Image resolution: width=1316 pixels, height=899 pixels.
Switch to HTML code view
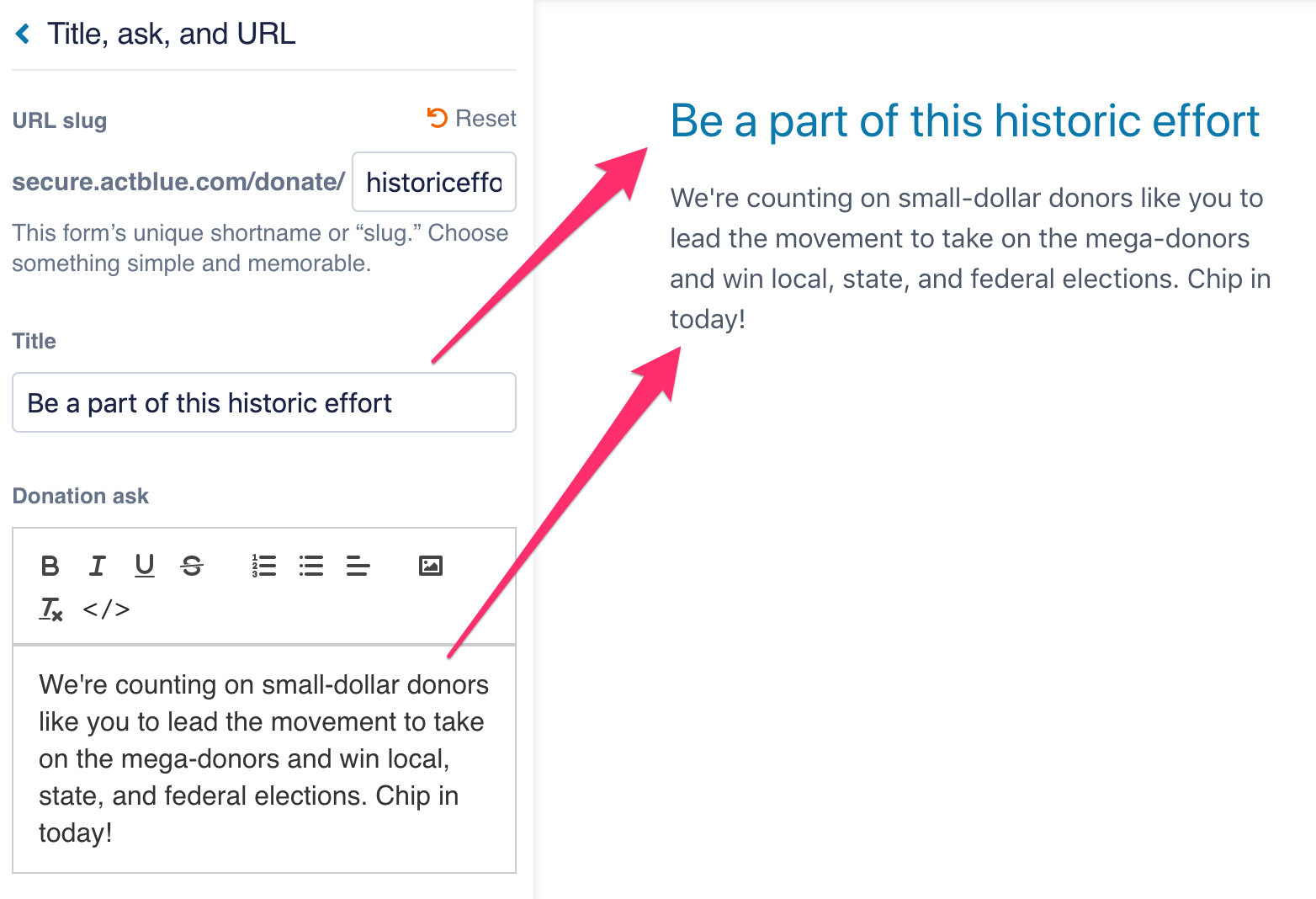106,609
